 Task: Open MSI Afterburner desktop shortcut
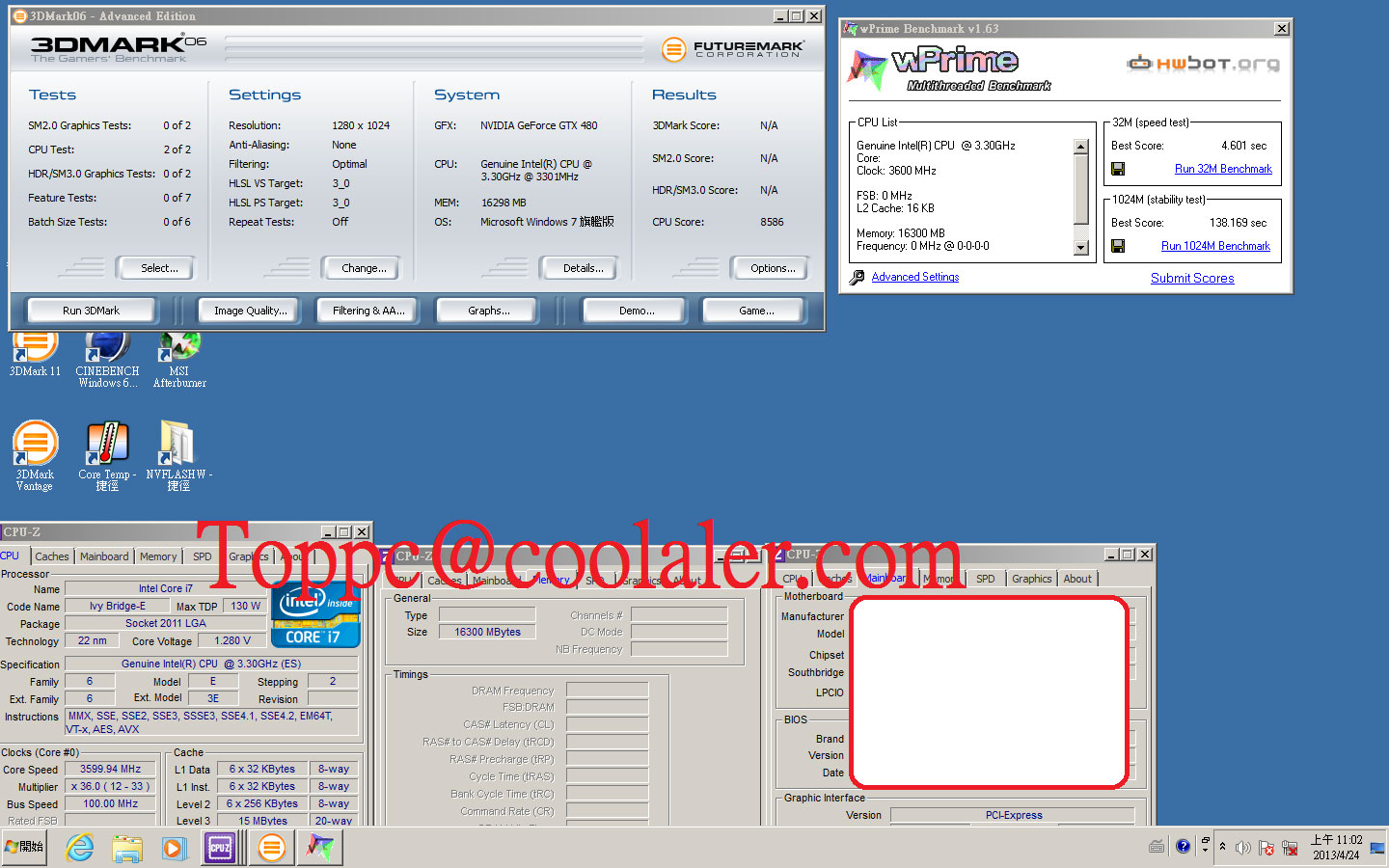pos(179,359)
